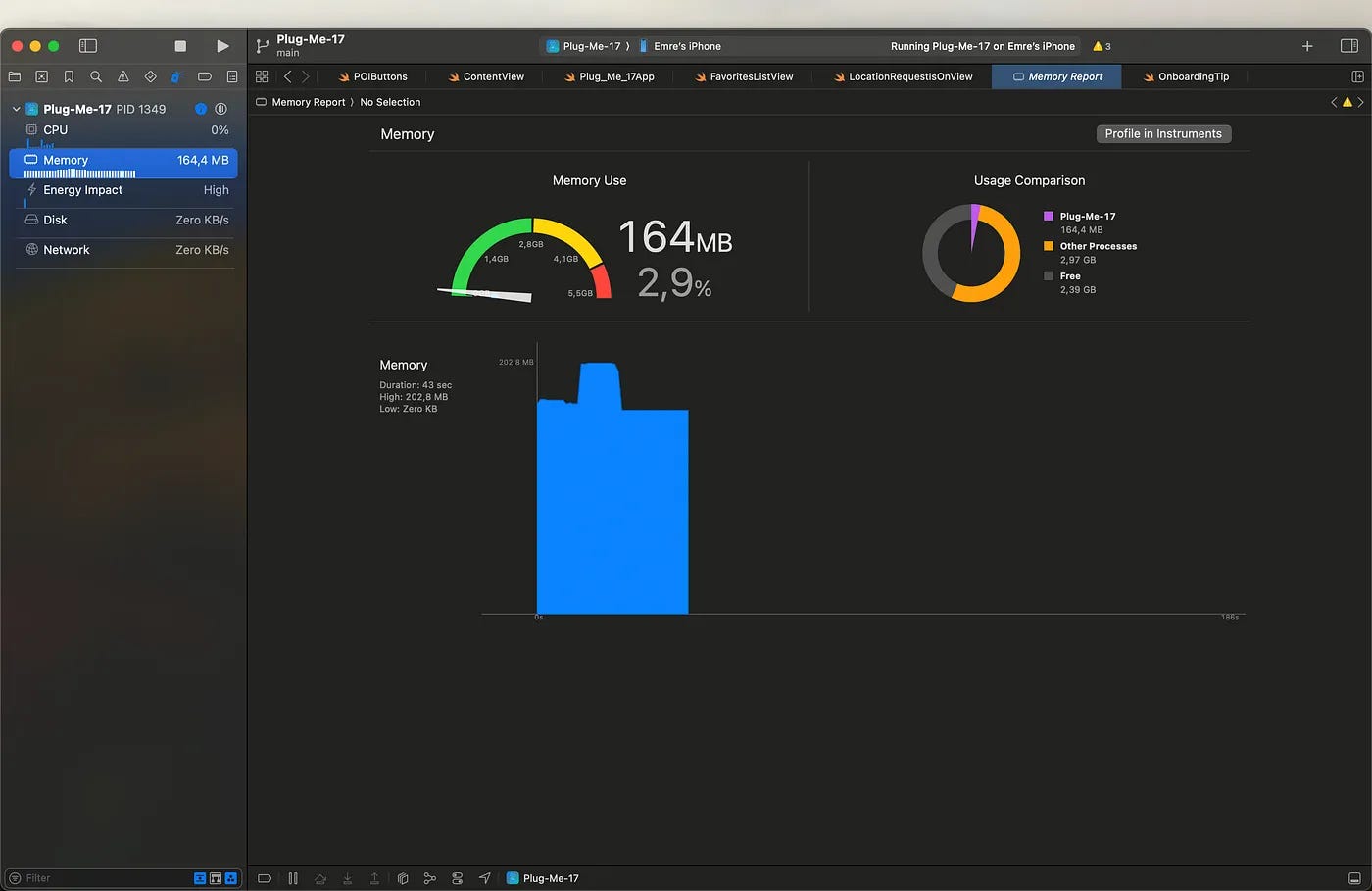Select the Test navigator diamond icon
The width and height of the screenshot is (1372, 891).
coord(150,76)
